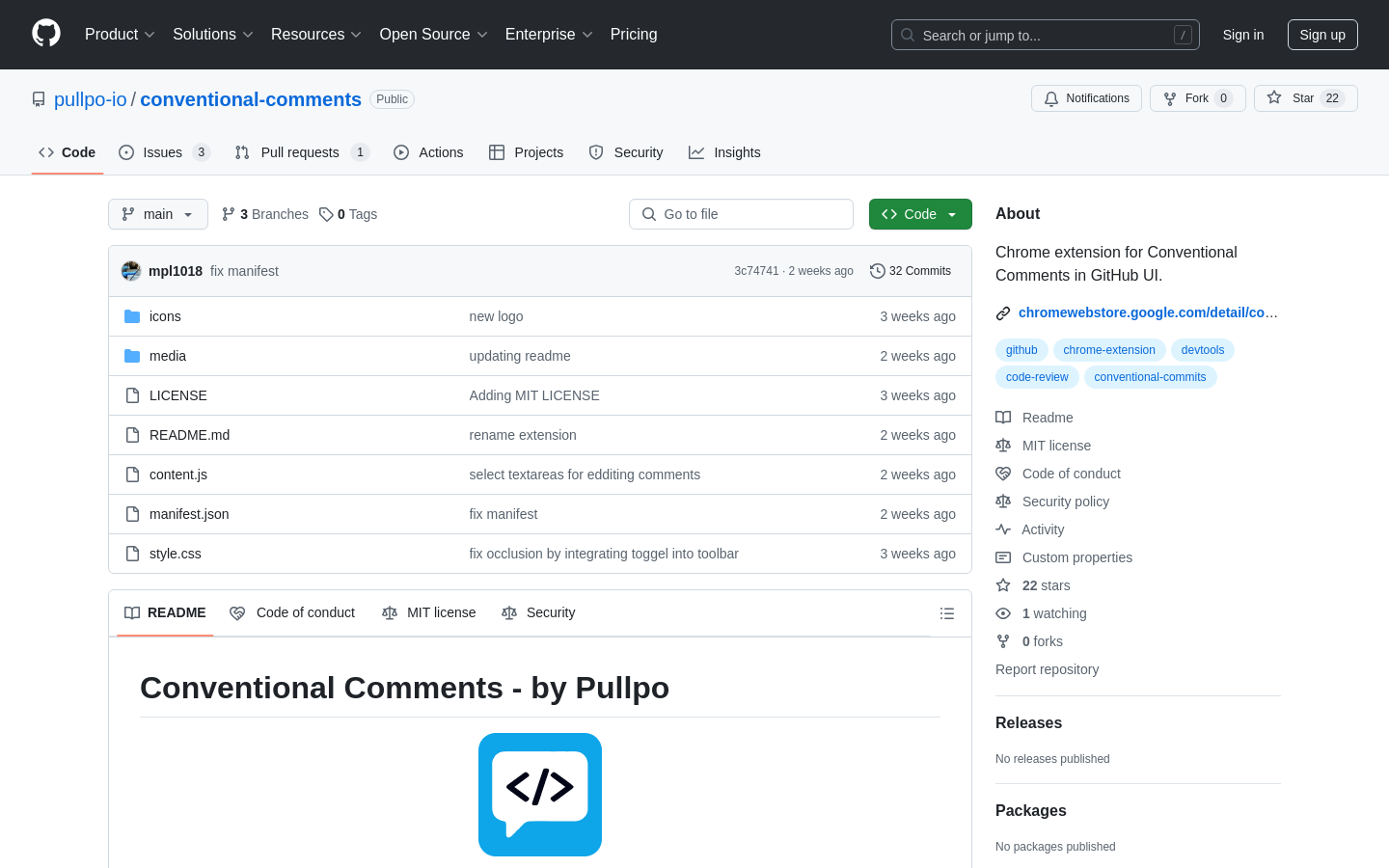Click the conventional-commits topic tag
Image resolution: width=1389 pixels, height=868 pixels.
1150,377
